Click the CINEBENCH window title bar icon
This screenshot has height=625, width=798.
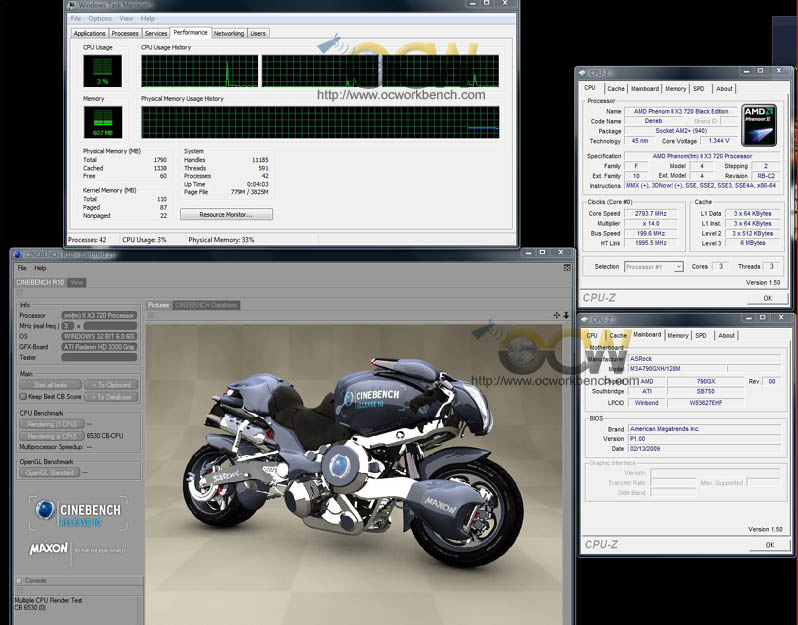pos(19,254)
